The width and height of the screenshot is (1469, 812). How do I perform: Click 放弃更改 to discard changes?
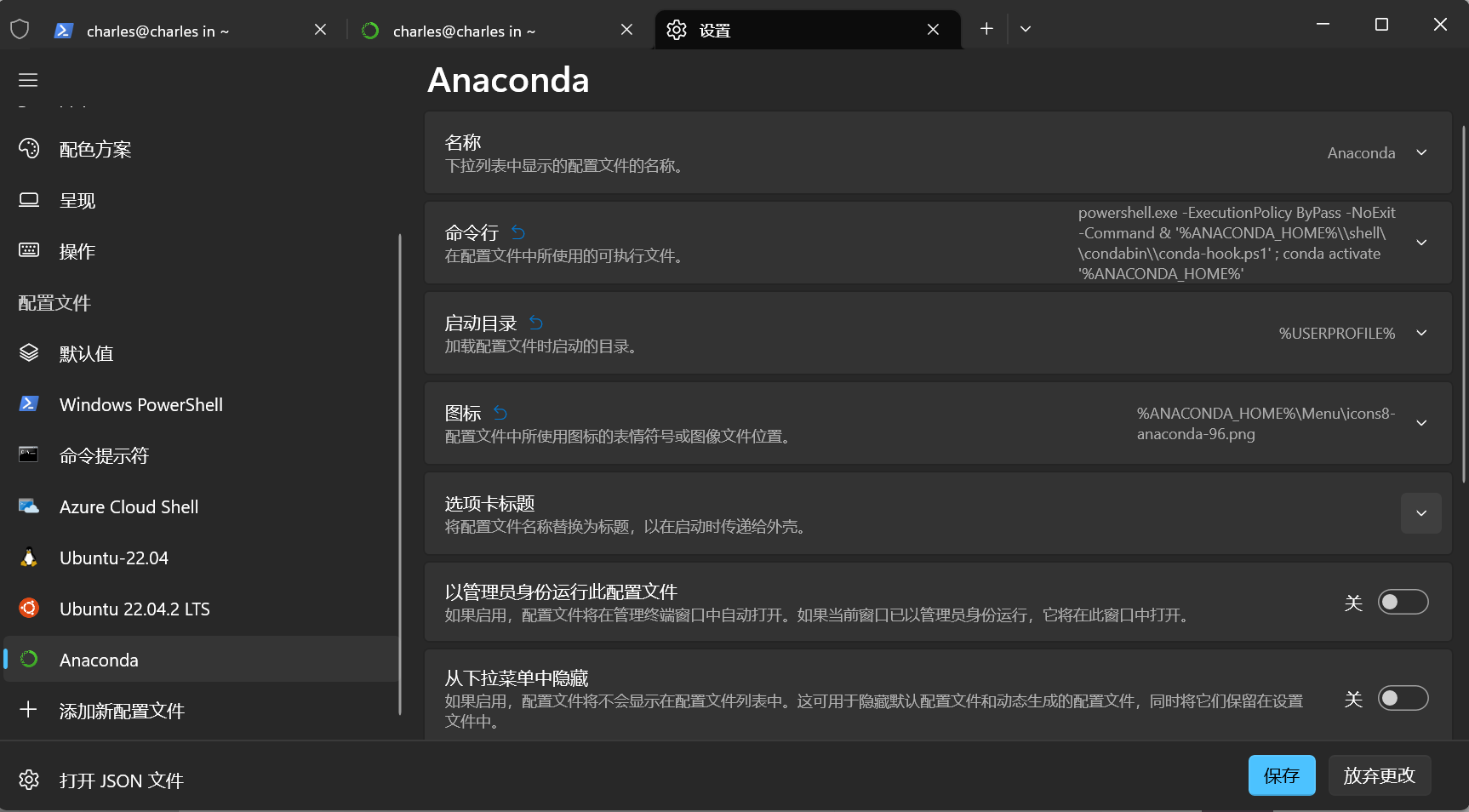[x=1379, y=775]
